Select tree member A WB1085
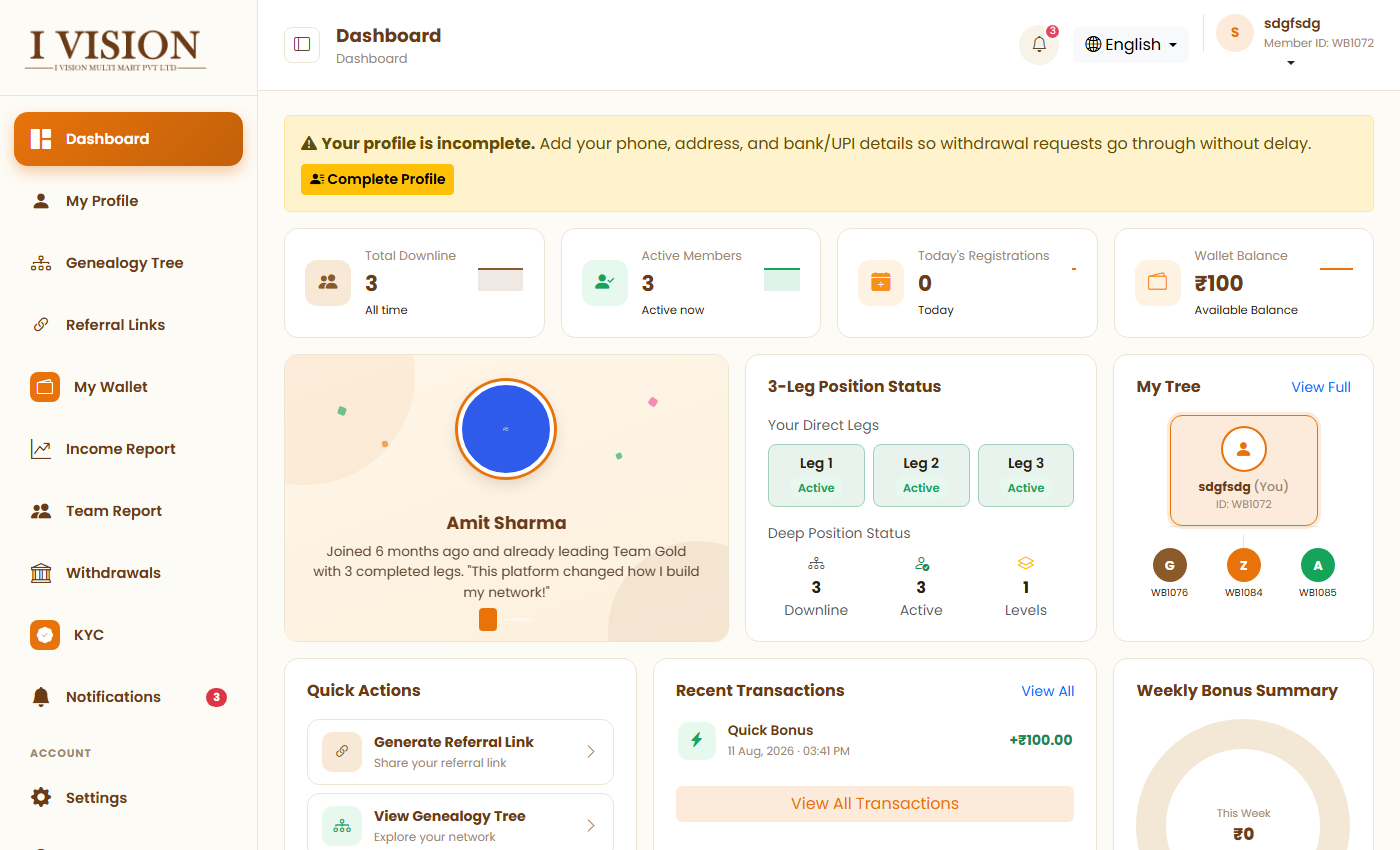This screenshot has height=850, width=1400. coord(1318,565)
